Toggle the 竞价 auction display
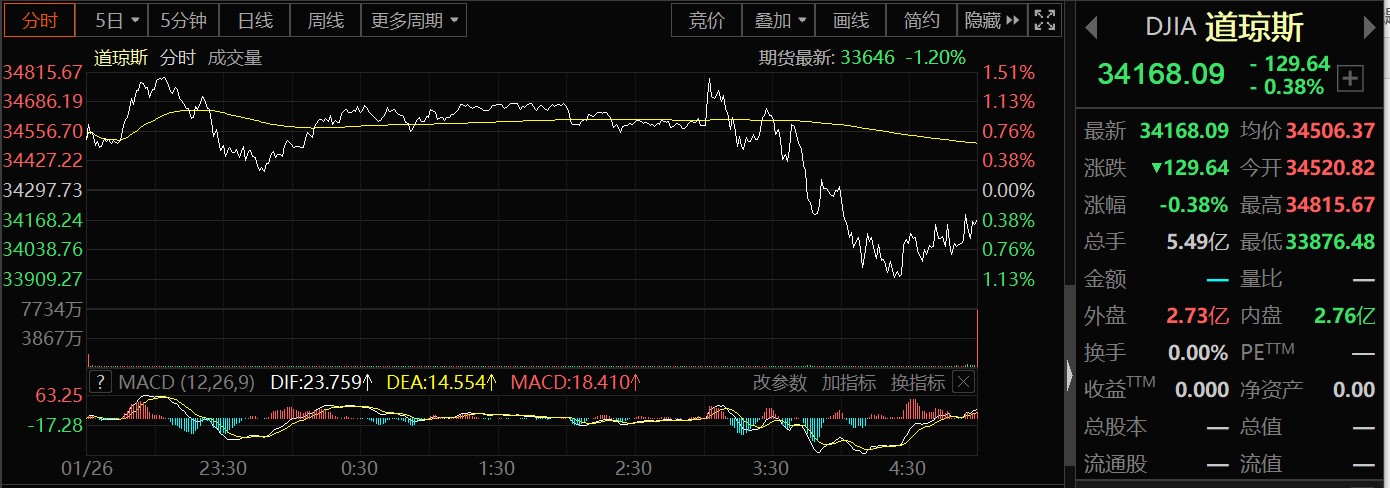 click(707, 20)
